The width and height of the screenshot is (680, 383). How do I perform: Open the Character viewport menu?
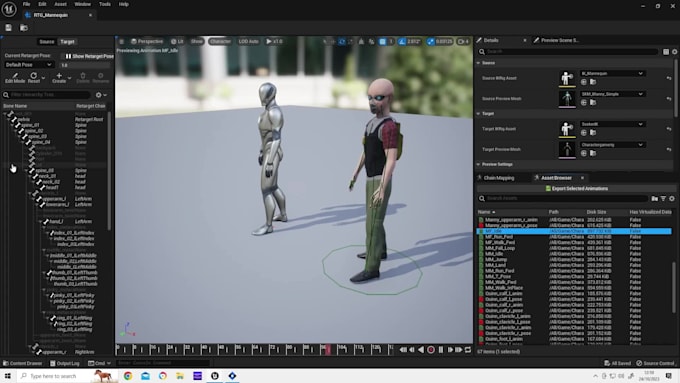(220, 42)
